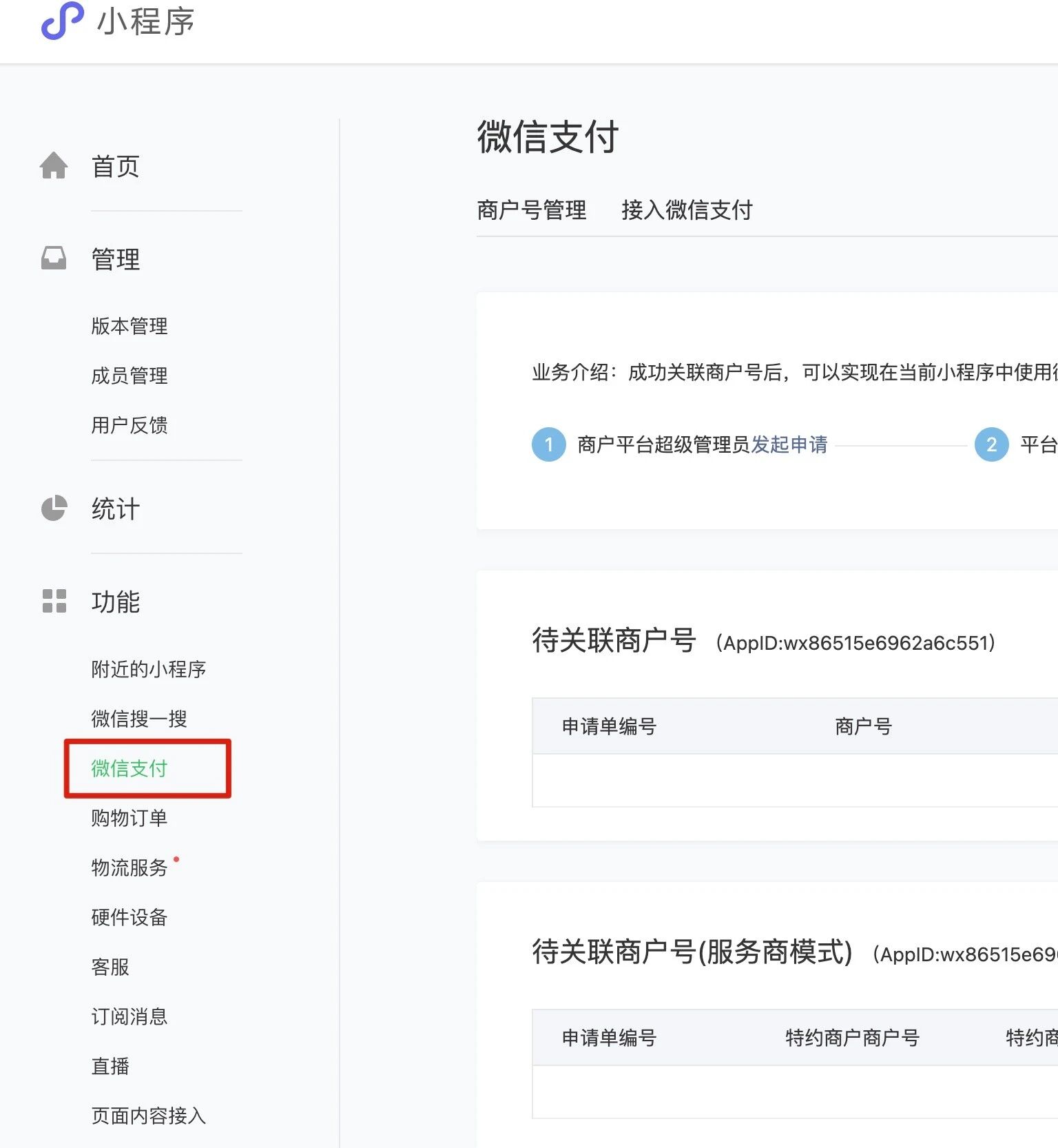
Task: Click the 小程序 title text
Action: click(145, 21)
